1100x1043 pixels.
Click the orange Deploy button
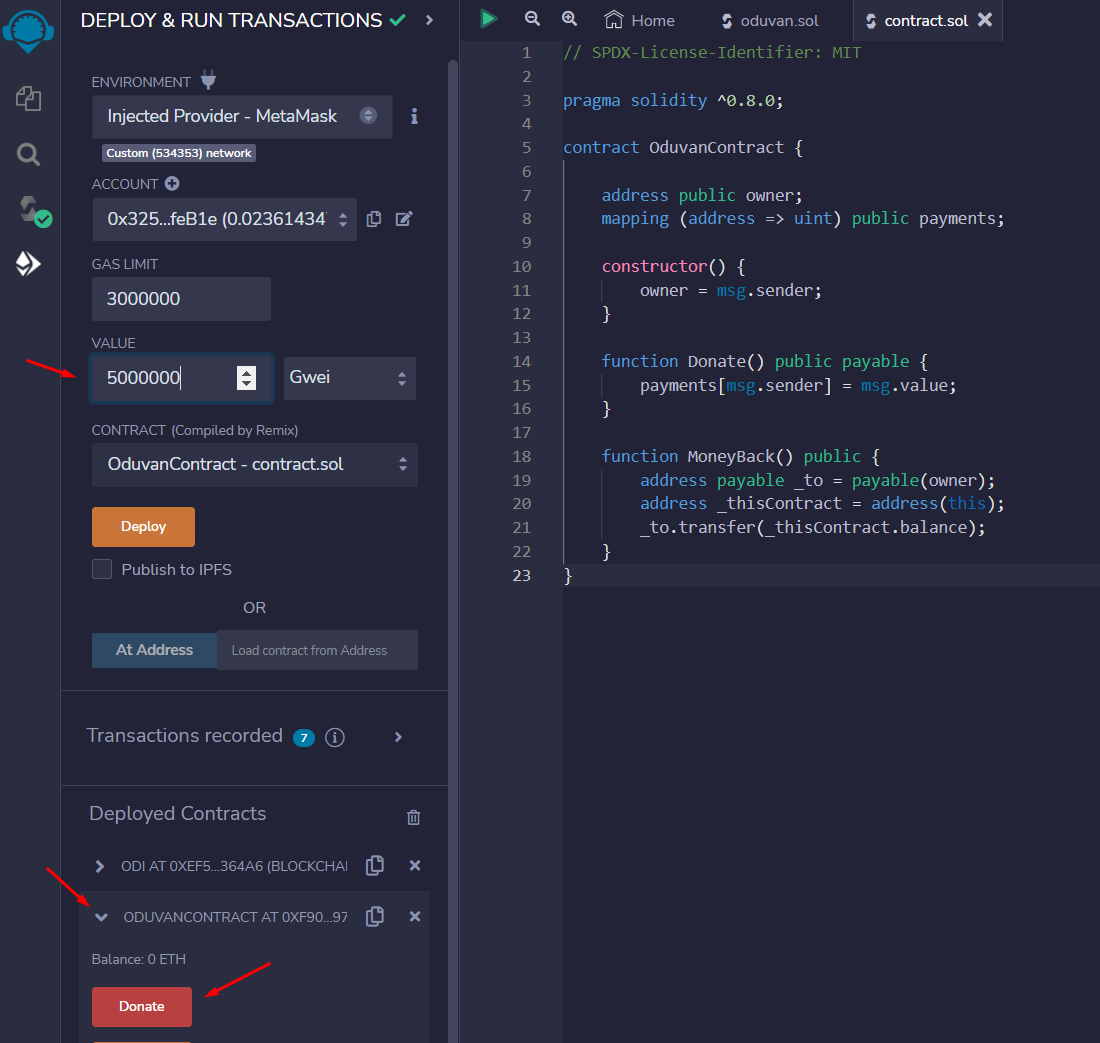click(143, 527)
